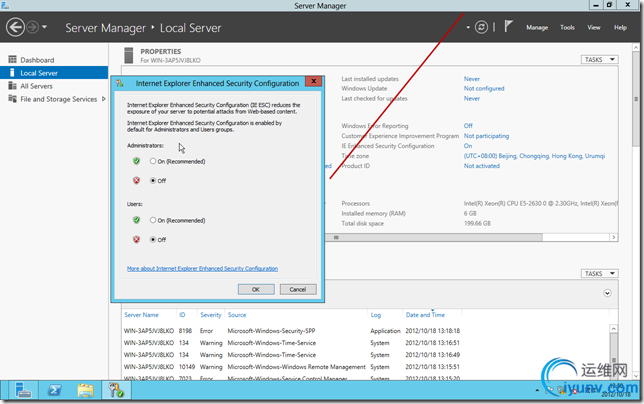Click the On link for IE Enhanced Security
The height and width of the screenshot is (404, 644).
(468, 146)
